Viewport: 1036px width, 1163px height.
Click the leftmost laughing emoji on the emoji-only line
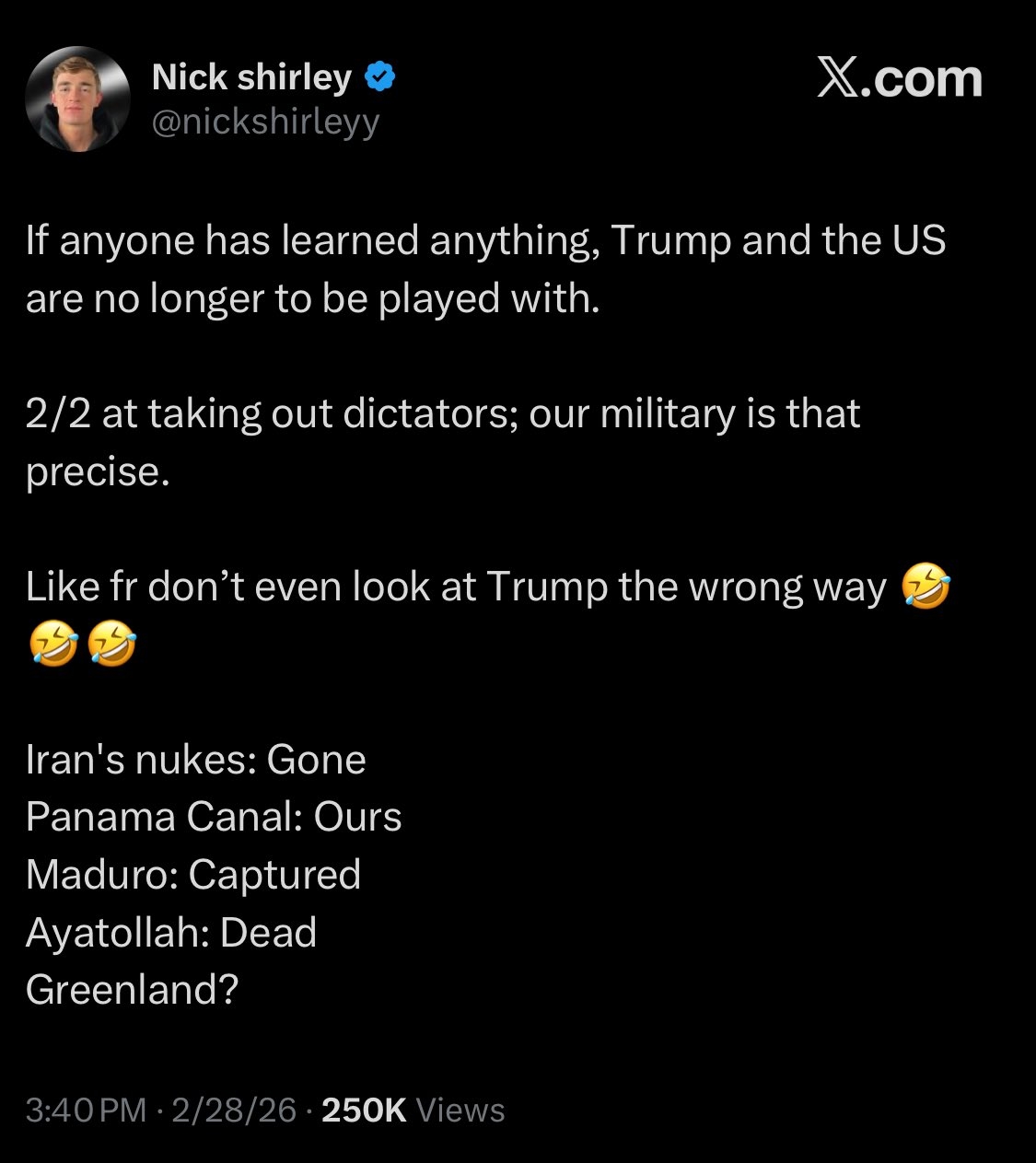[52, 645]
